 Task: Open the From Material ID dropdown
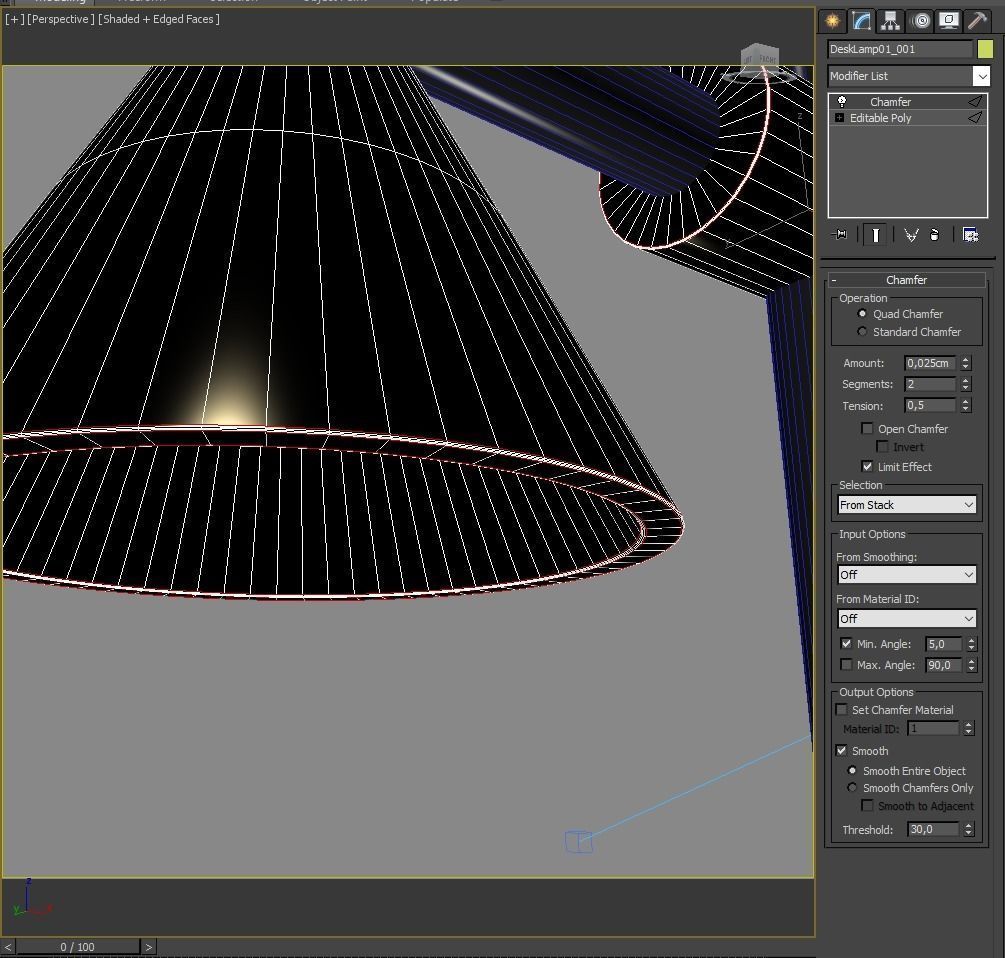click(906, 618)
